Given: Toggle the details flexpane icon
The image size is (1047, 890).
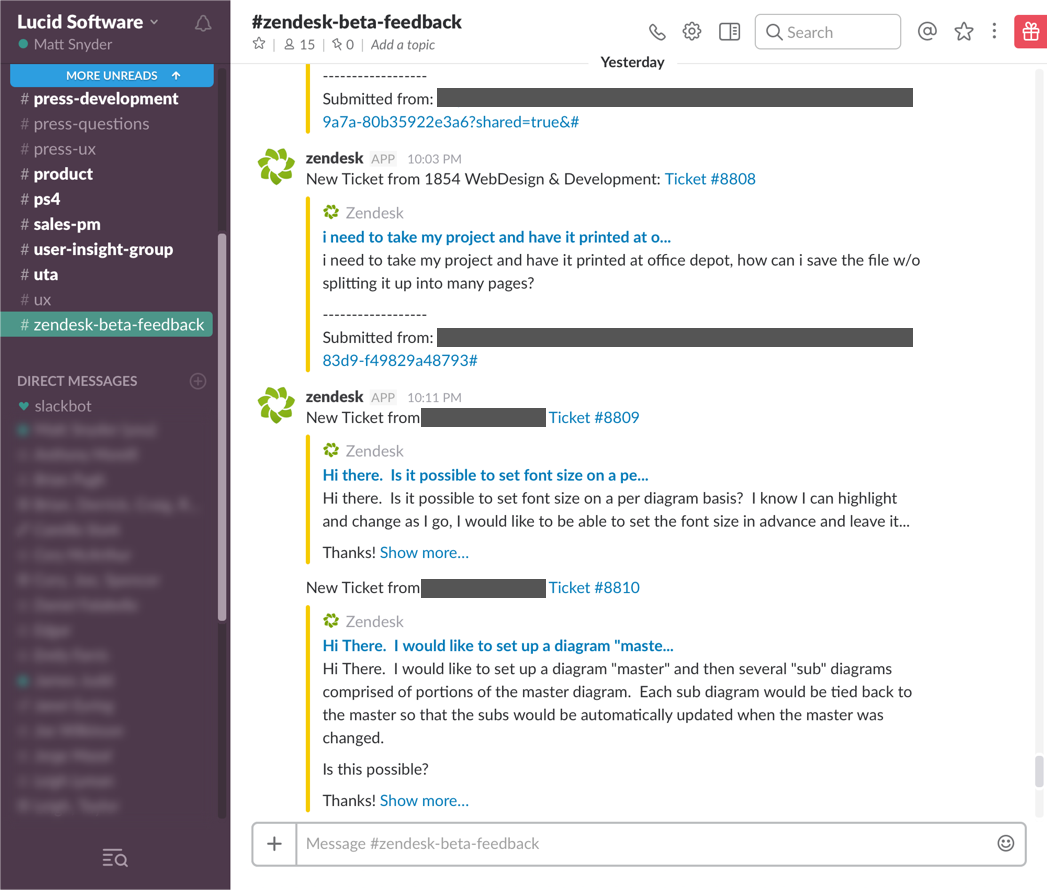Looking at the screenshot, I should [729, 31].
